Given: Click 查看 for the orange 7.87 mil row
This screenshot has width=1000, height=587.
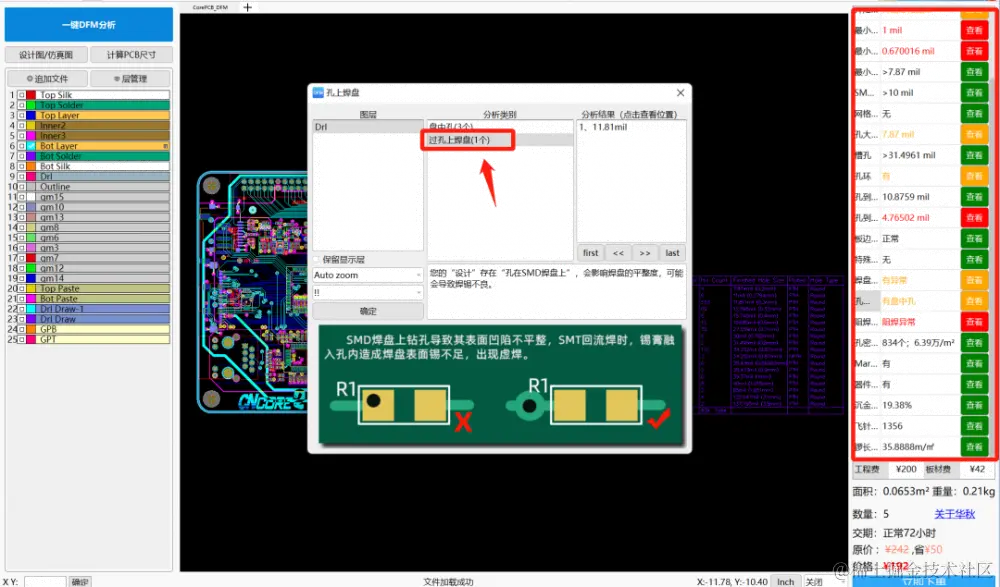Looking at the screenshot, I should (x=974, y=135).
